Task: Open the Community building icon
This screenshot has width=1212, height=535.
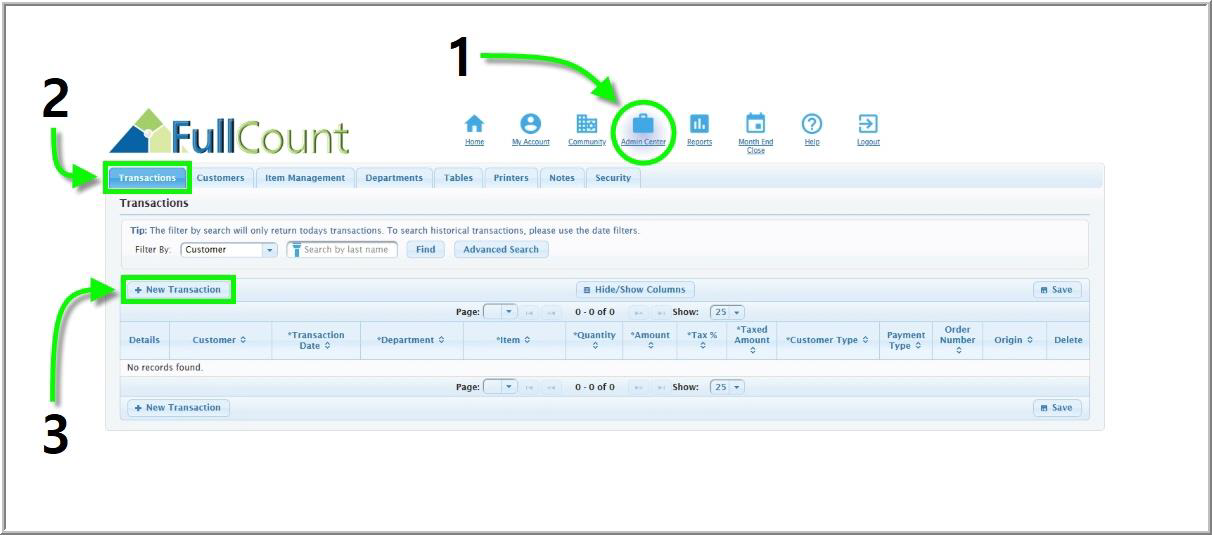Action: (587, 124)
